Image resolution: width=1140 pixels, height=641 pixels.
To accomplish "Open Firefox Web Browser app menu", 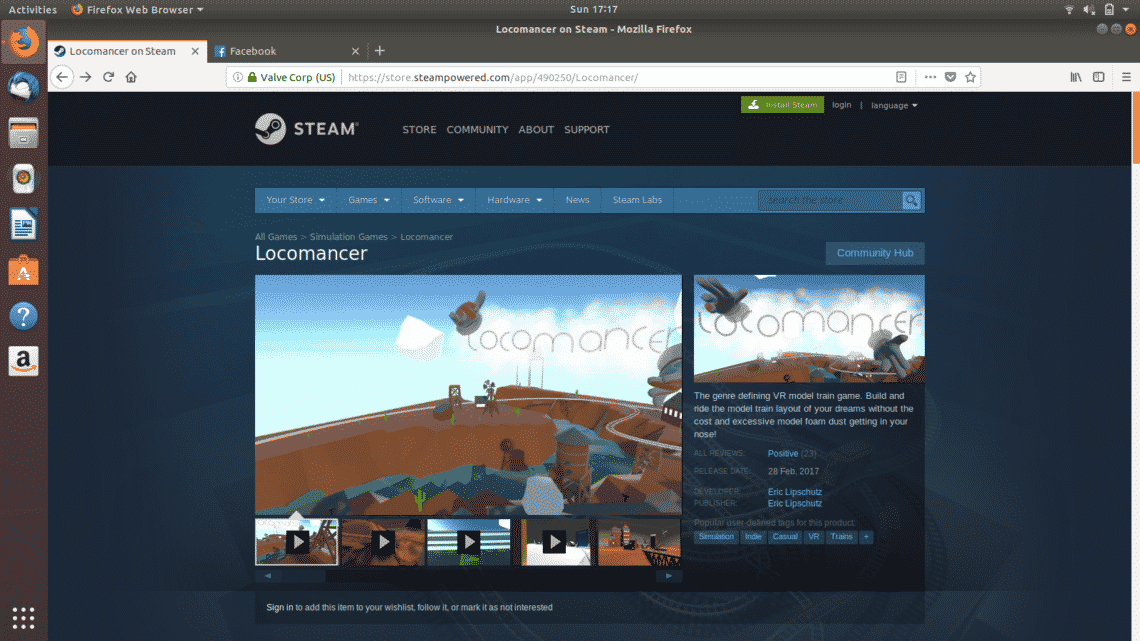I will (137, 9).
